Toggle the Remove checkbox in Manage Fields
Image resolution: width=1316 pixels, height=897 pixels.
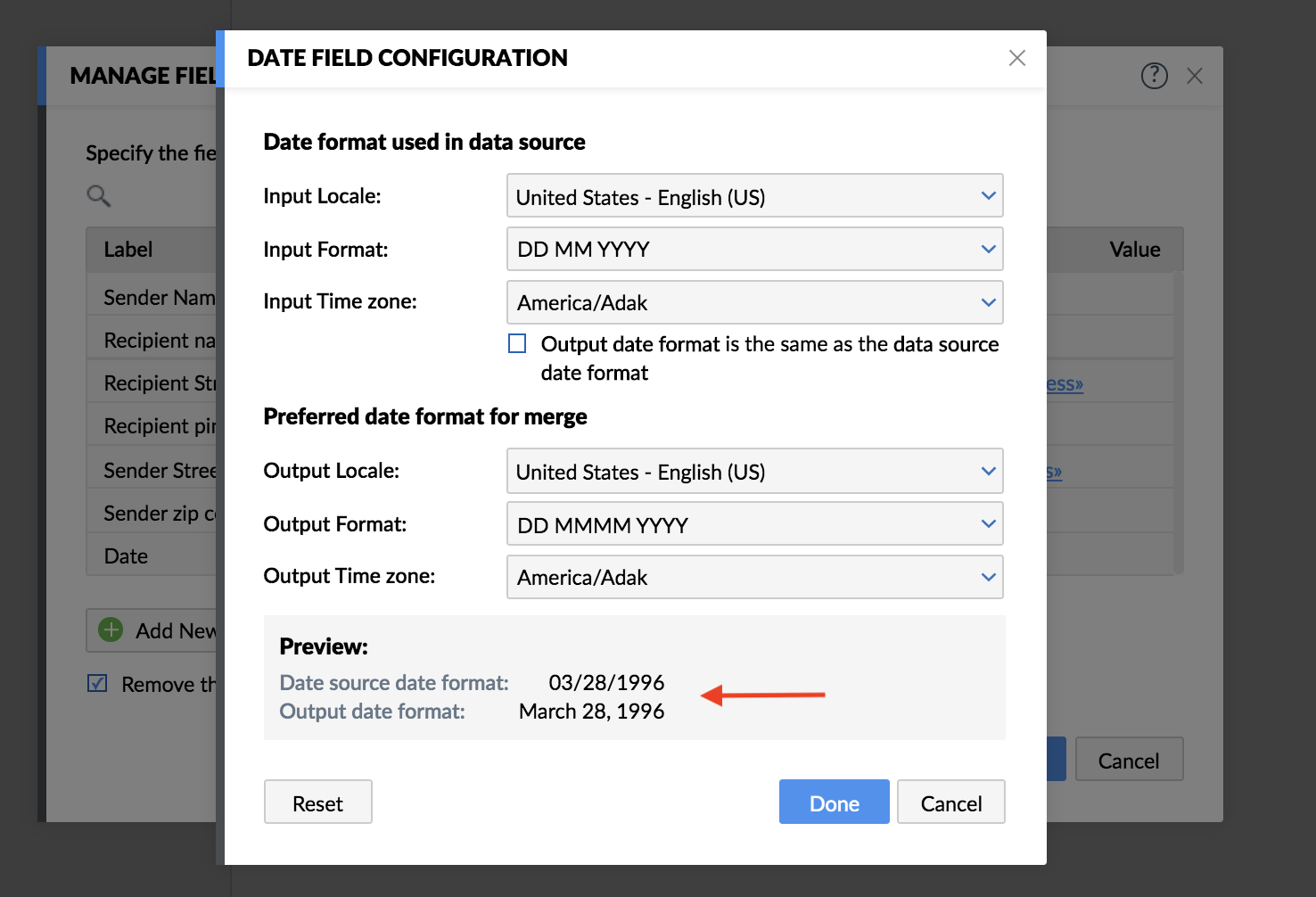coord(97,684)
